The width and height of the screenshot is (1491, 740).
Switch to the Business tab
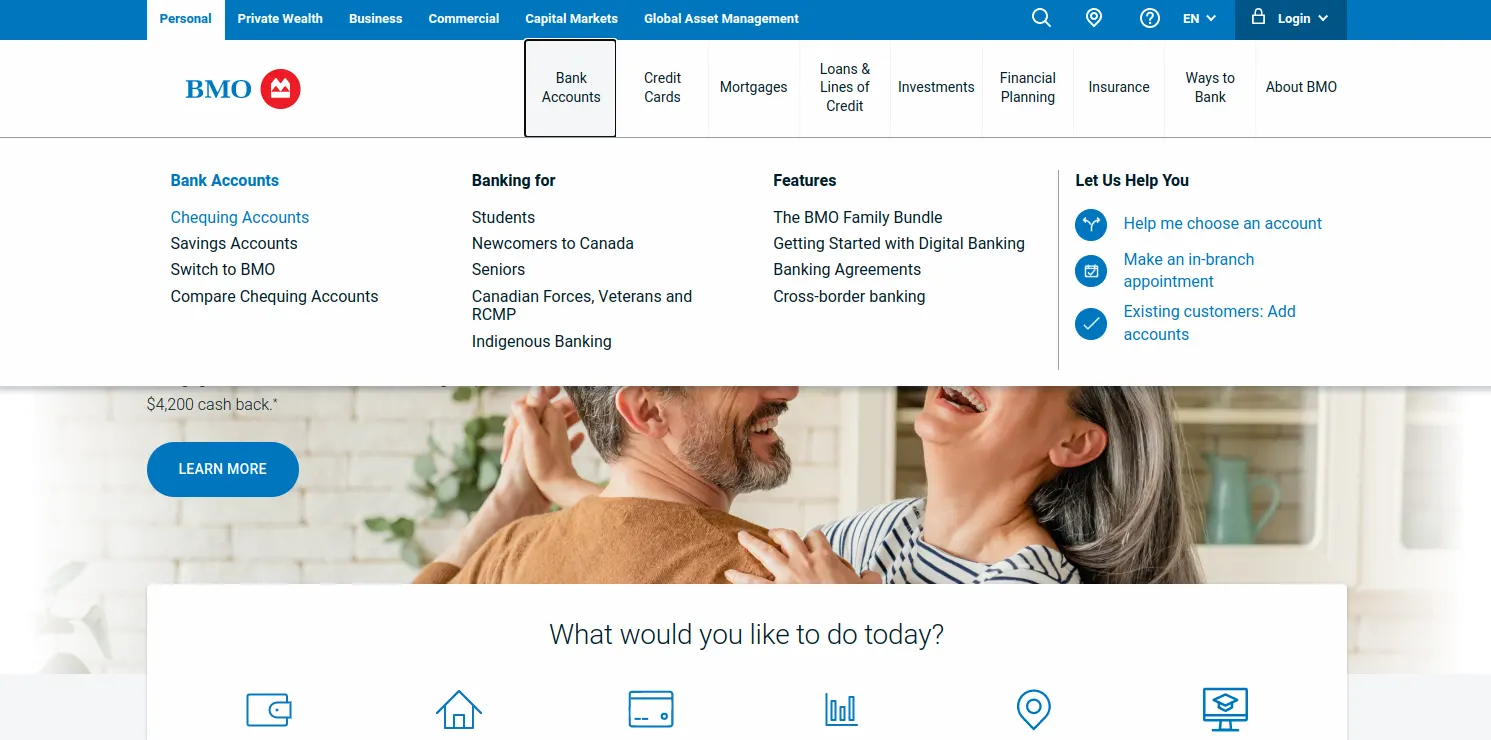(x=376, y=19)
